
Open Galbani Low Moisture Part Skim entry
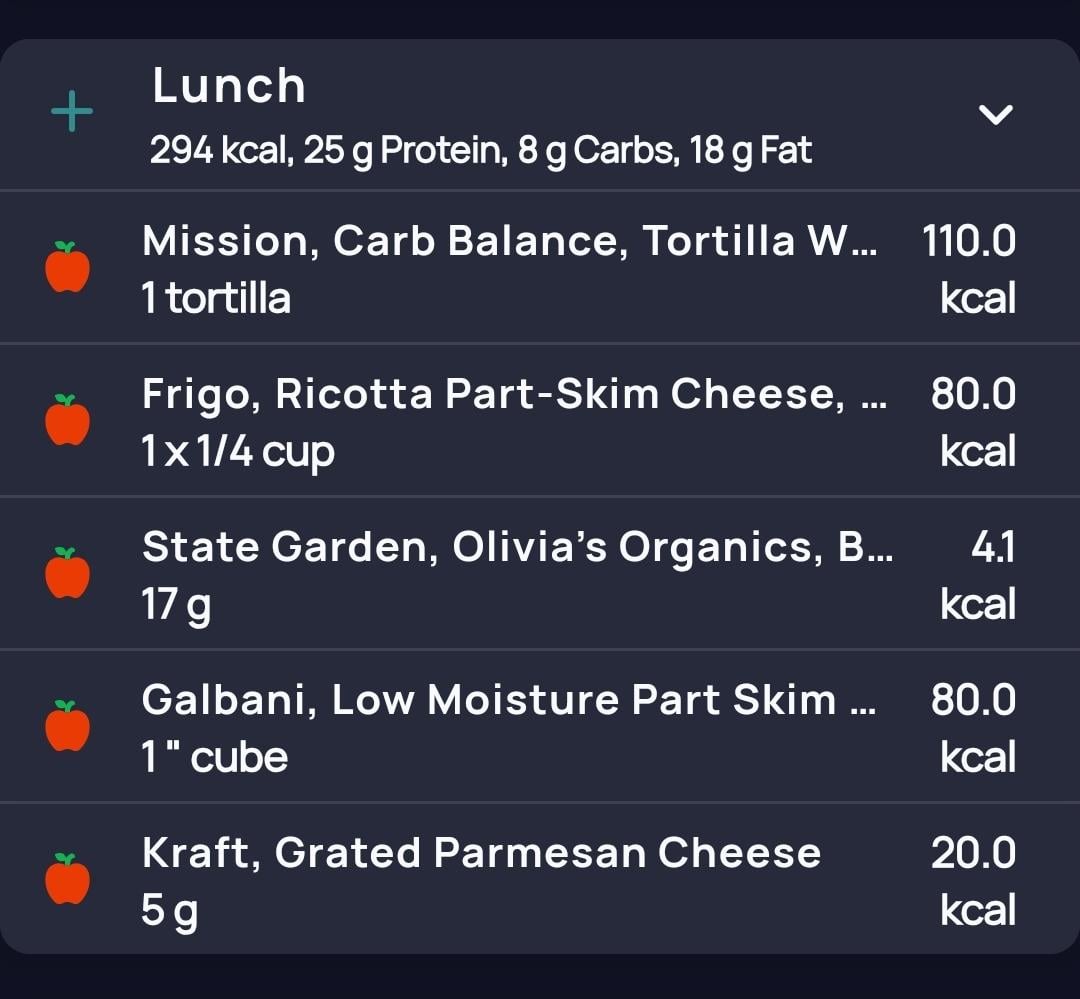pyautogui.click(x=540, y=726)
